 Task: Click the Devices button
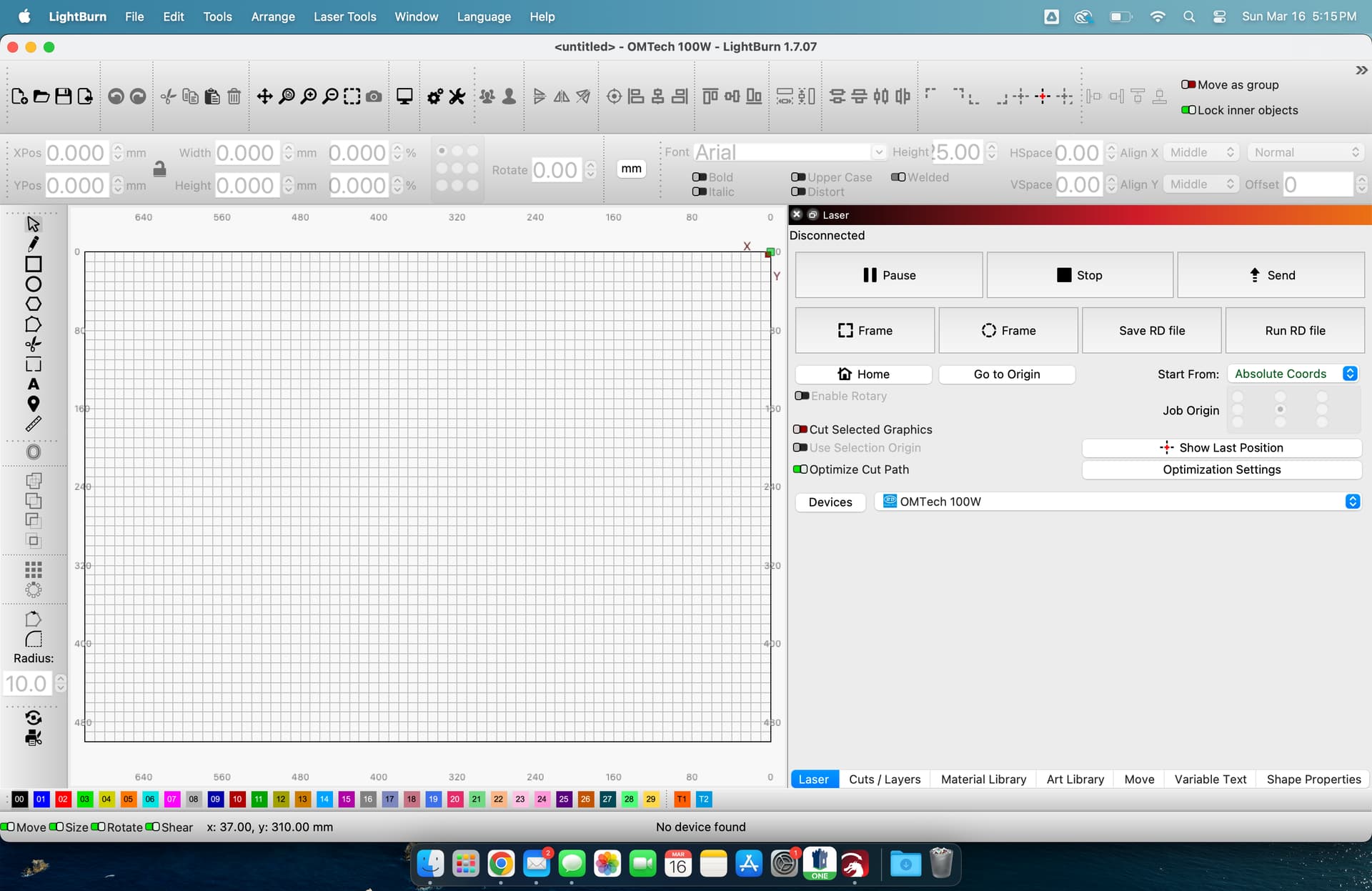(830, 502)
